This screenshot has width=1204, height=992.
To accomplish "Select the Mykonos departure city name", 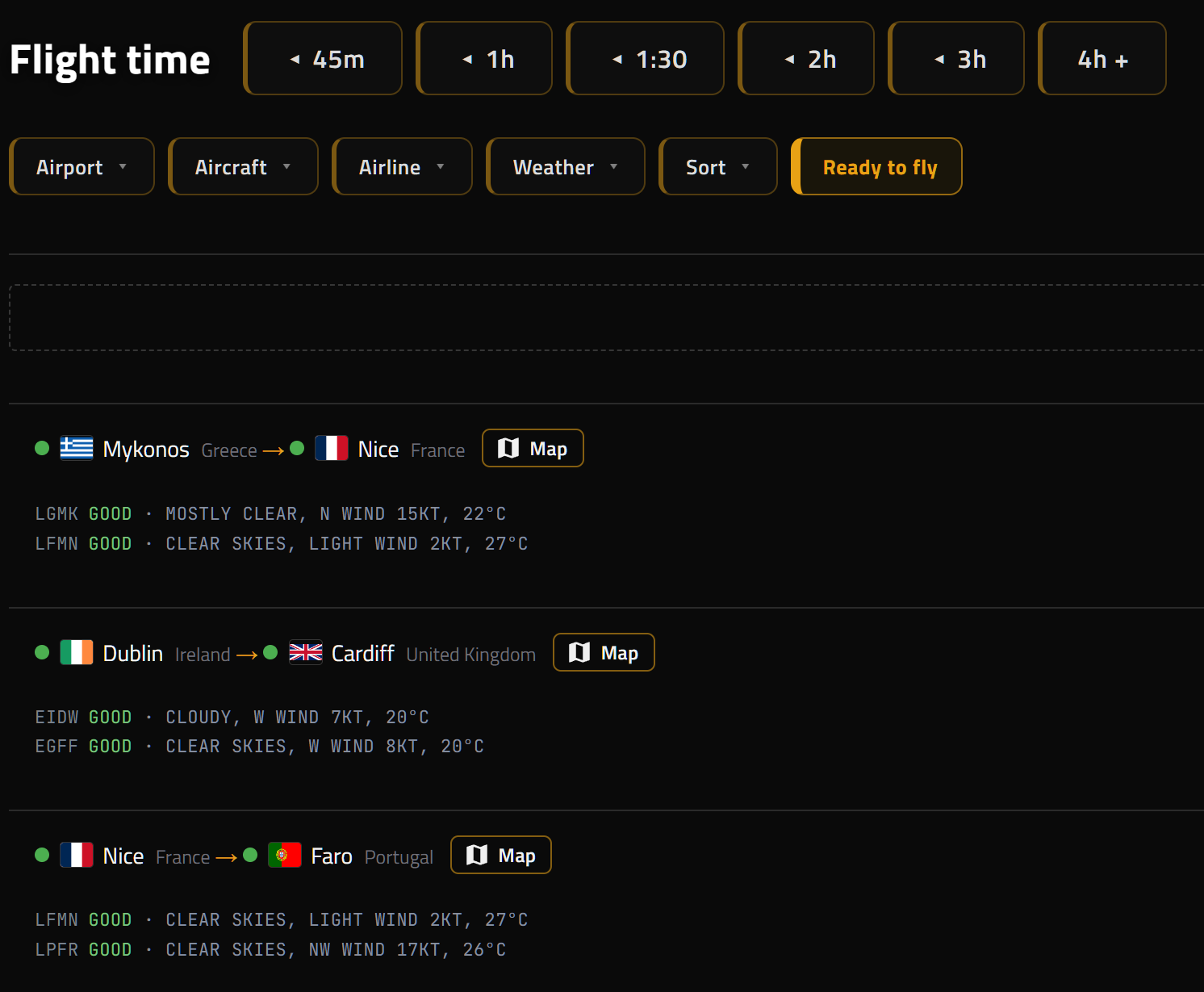I will tap(146, 450).
